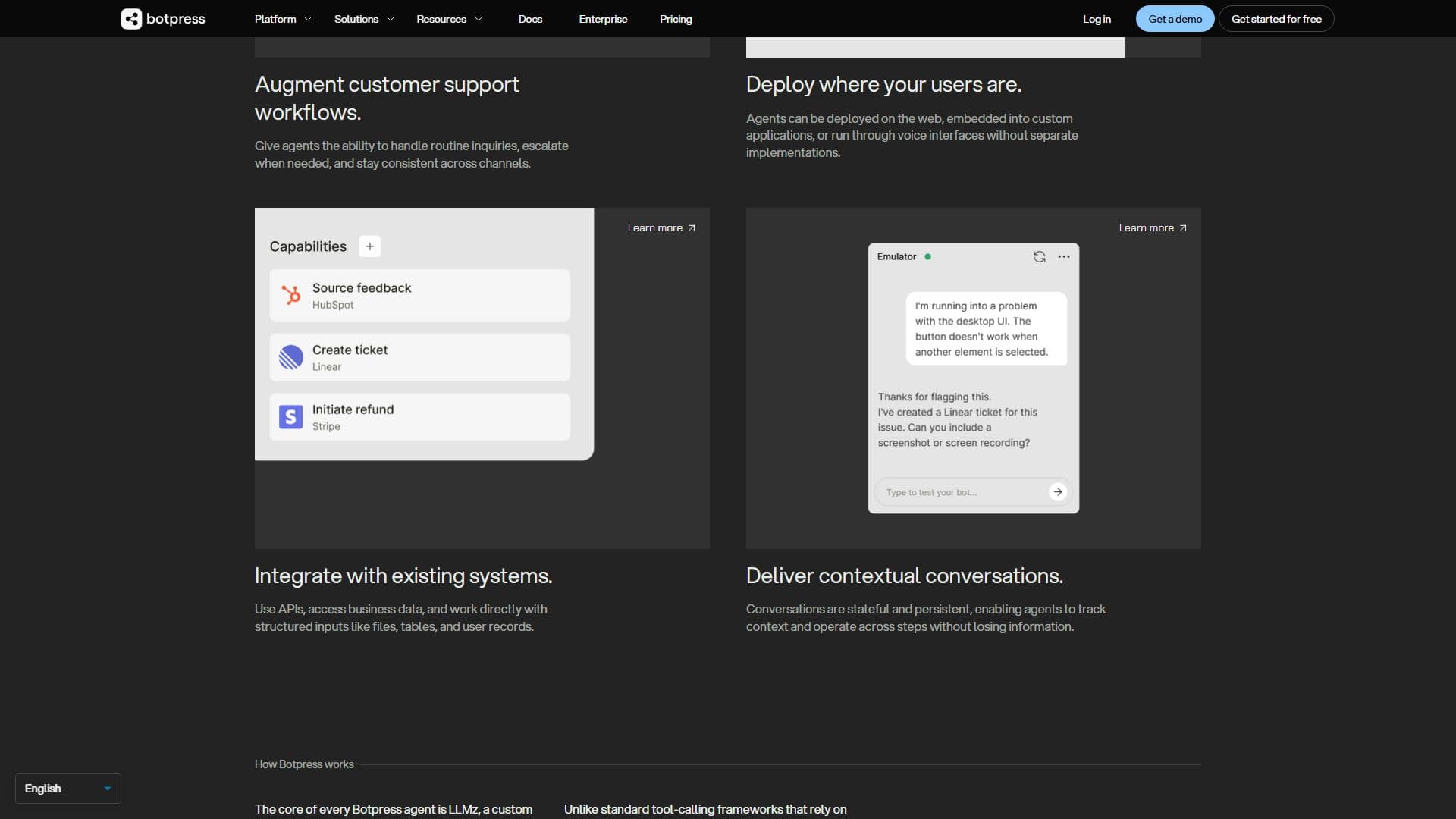Click the Stripe subtitle text
Viewport: 1456px width, 819px height.
coord(326,426)
